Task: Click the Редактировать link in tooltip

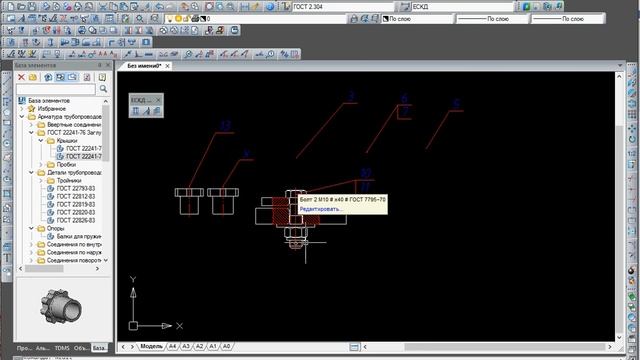Action: [x=320, y=209]
